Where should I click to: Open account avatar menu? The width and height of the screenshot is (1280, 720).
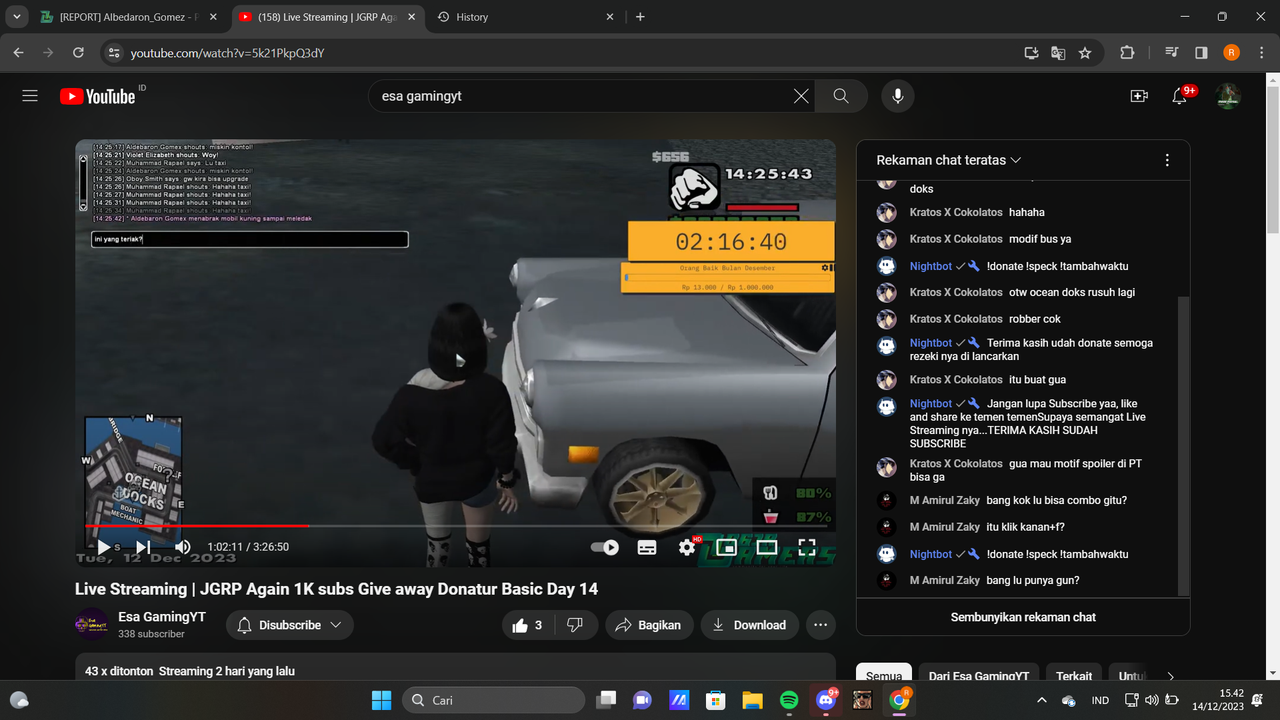(x=1228, y=96)
